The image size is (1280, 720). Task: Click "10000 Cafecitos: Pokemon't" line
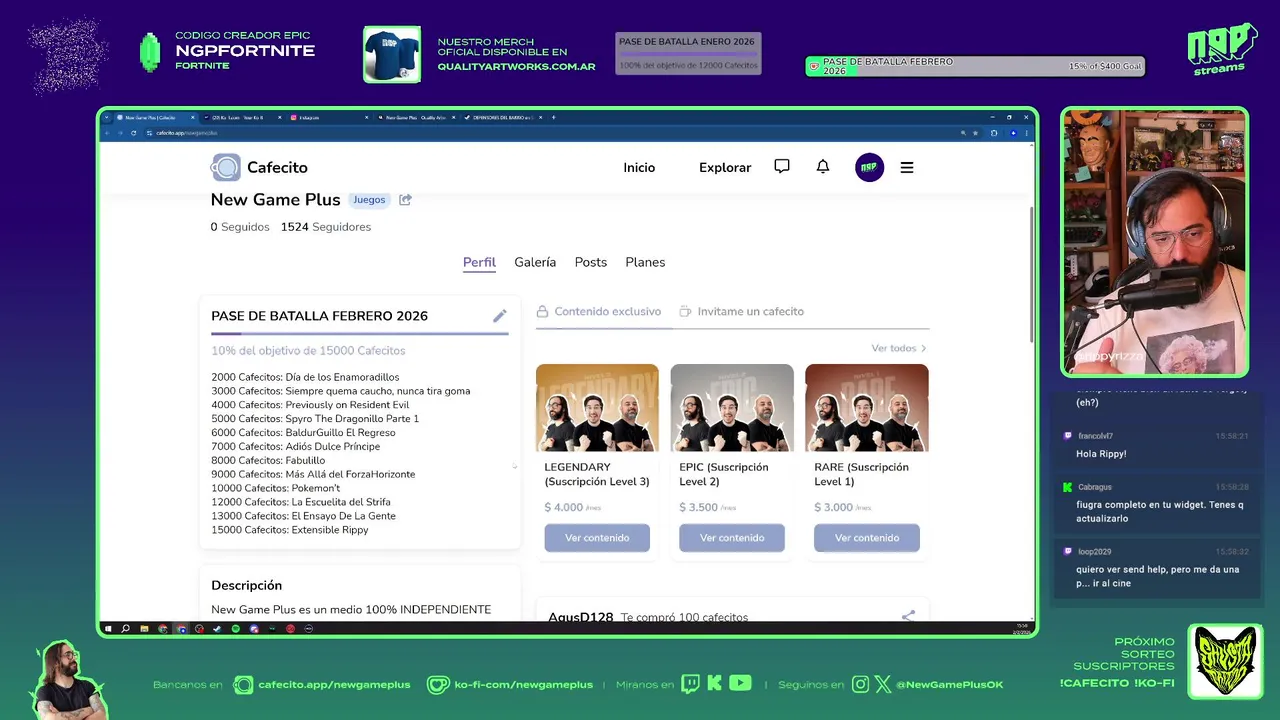(276, 488)
